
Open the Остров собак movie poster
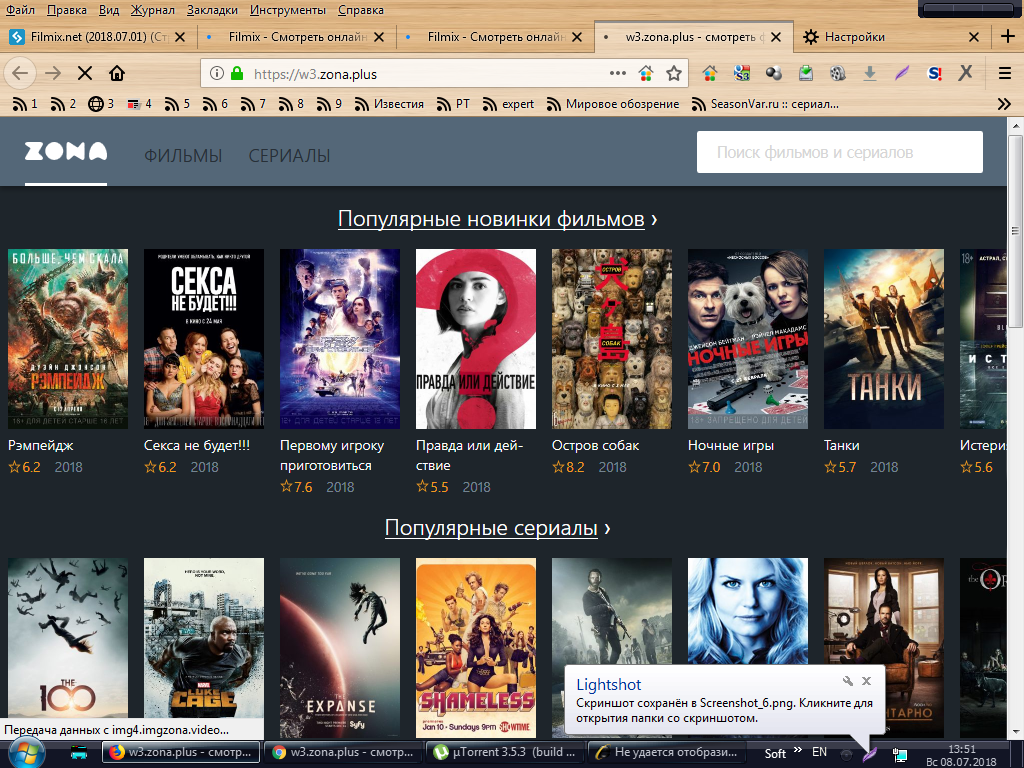pos(612,339)
